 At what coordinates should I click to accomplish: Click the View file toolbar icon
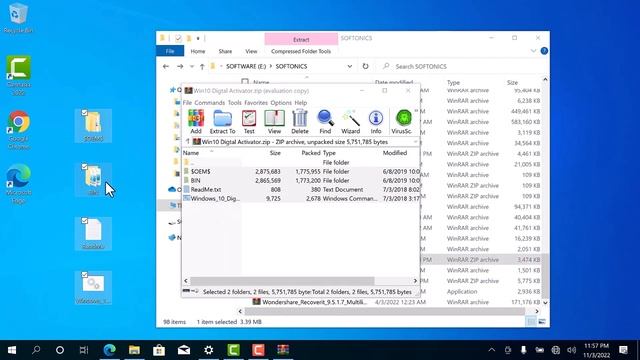tap(274, 122)
